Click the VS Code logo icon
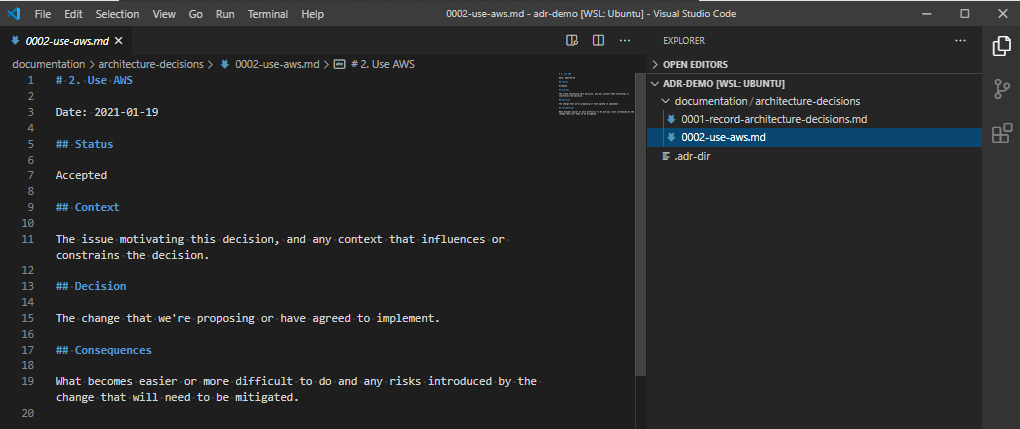Viewport: 1020px width, 429px height. click(x=14, y=13)
